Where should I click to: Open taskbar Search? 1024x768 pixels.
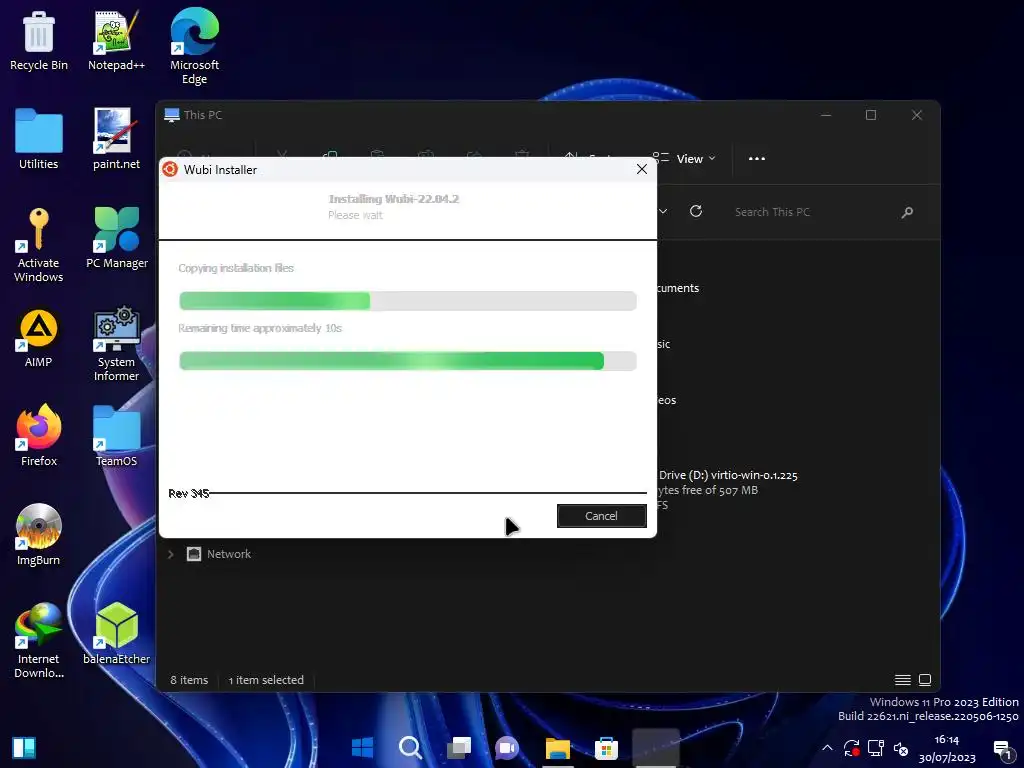pyautogui.click(x=411, y=747)
